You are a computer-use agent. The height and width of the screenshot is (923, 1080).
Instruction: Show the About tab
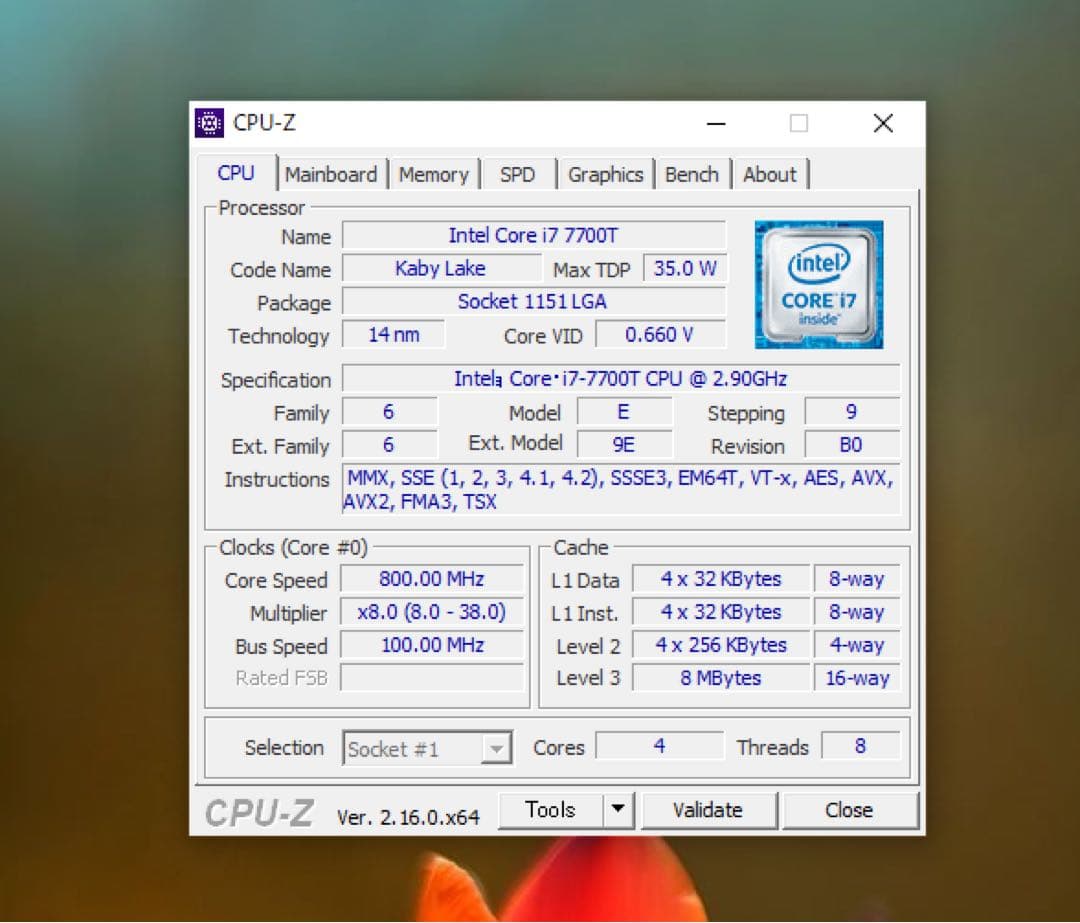[x=769, y=175]
